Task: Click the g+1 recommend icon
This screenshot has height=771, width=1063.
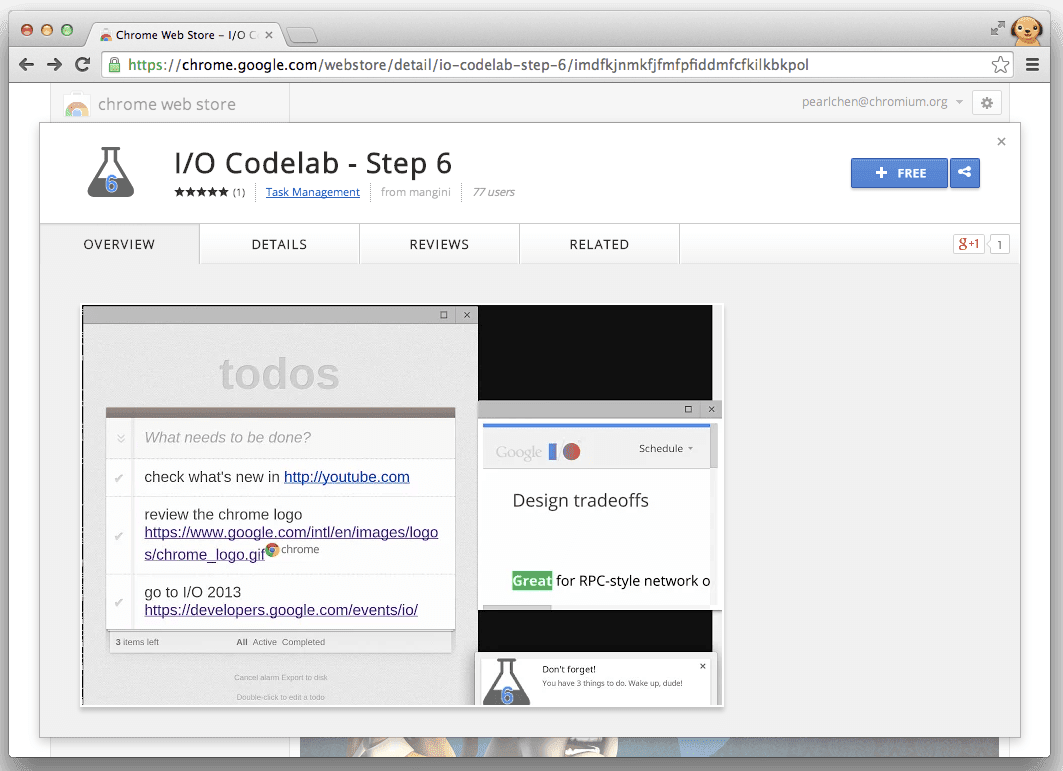Action: [x=967, y=243]
